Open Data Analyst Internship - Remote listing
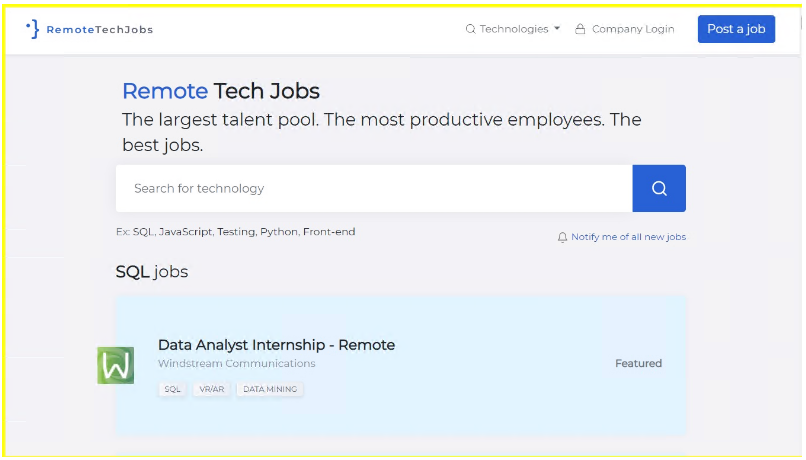The image size is (806, 460). coord(276,345)
